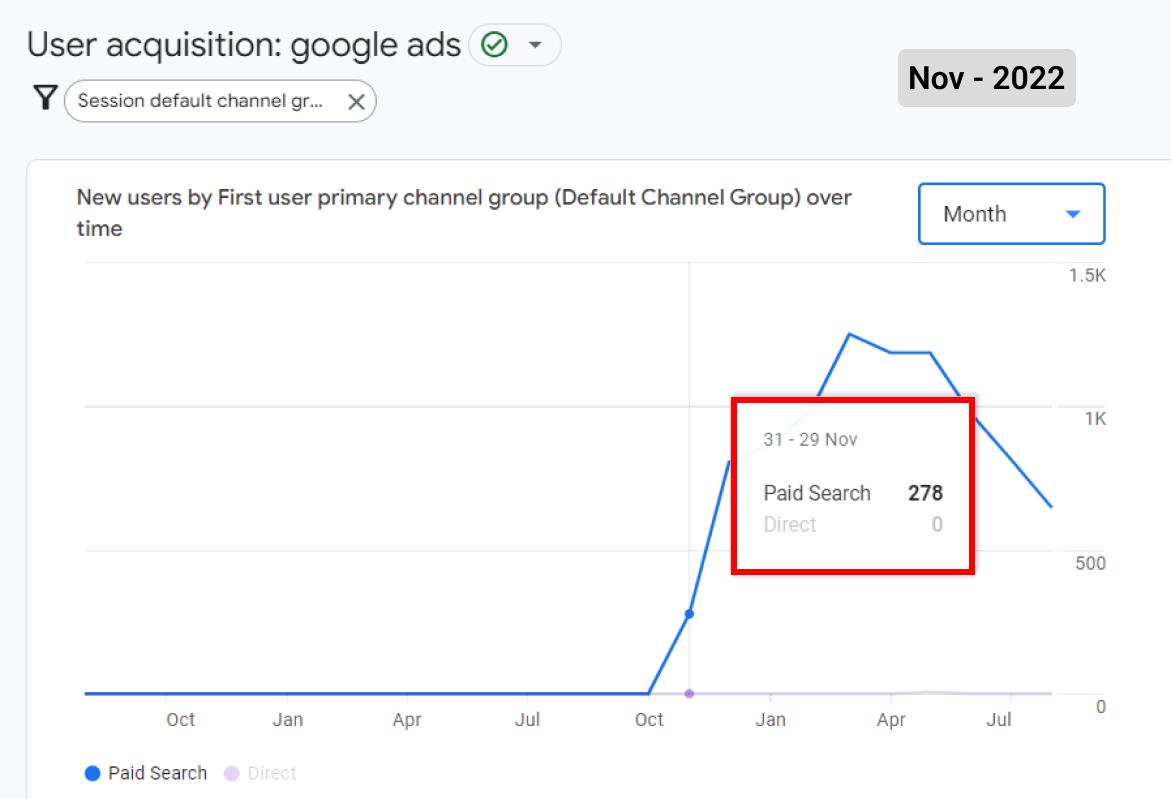This screenshot has height=799, width=1171.
Task: Click the 31 - 29 Nov tooltip date
Action: 810,439
